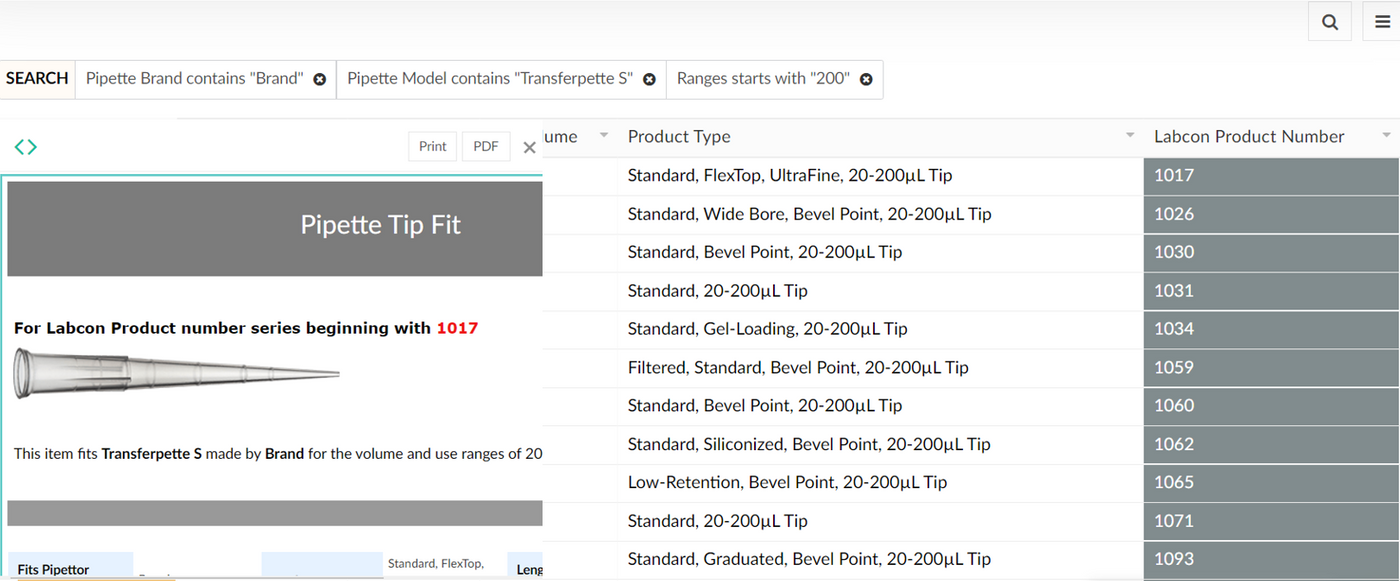Screen dimensions: 1400x581
Task: Open the search magnifier icon
Action: pyautogui.click(x=1330, y=22)
